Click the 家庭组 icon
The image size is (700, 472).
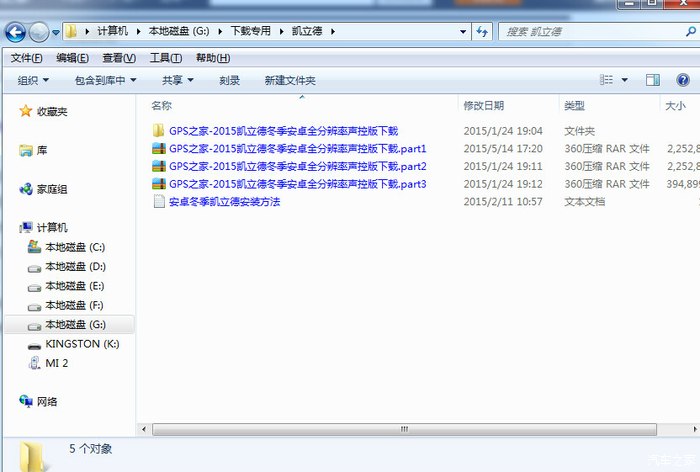point(26,189)
